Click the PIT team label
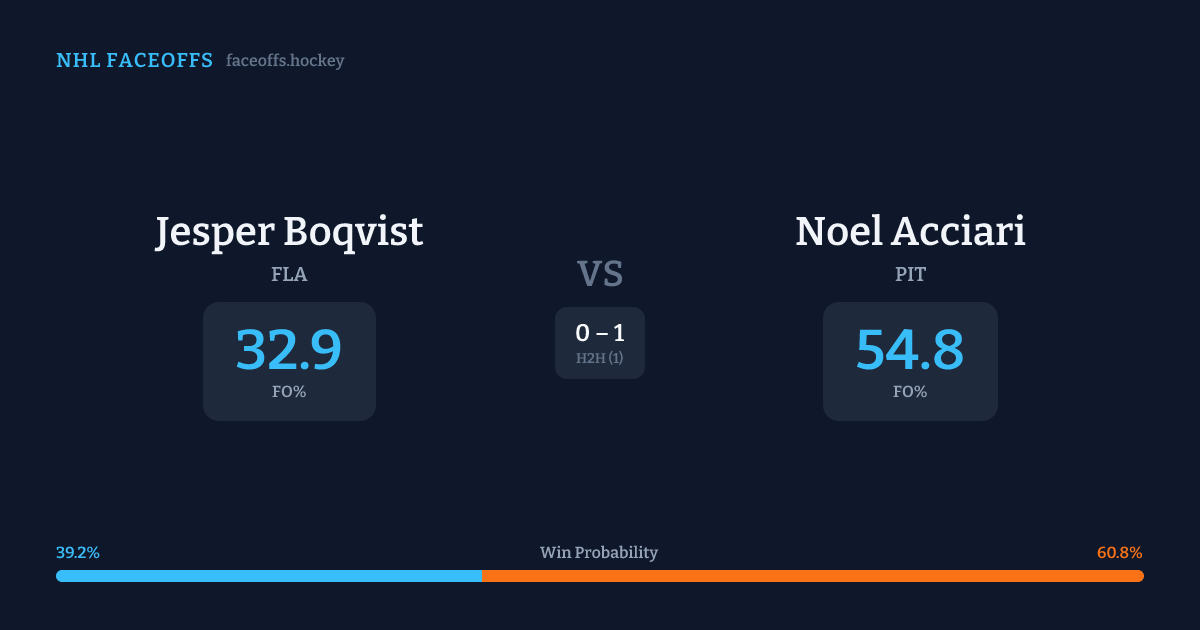Viewport: 1200px width, 630px height. coord(910,275)
